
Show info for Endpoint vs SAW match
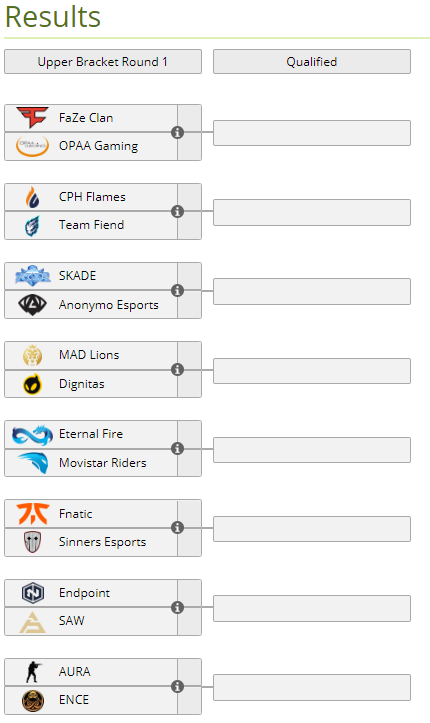click(x=177, y=607)
